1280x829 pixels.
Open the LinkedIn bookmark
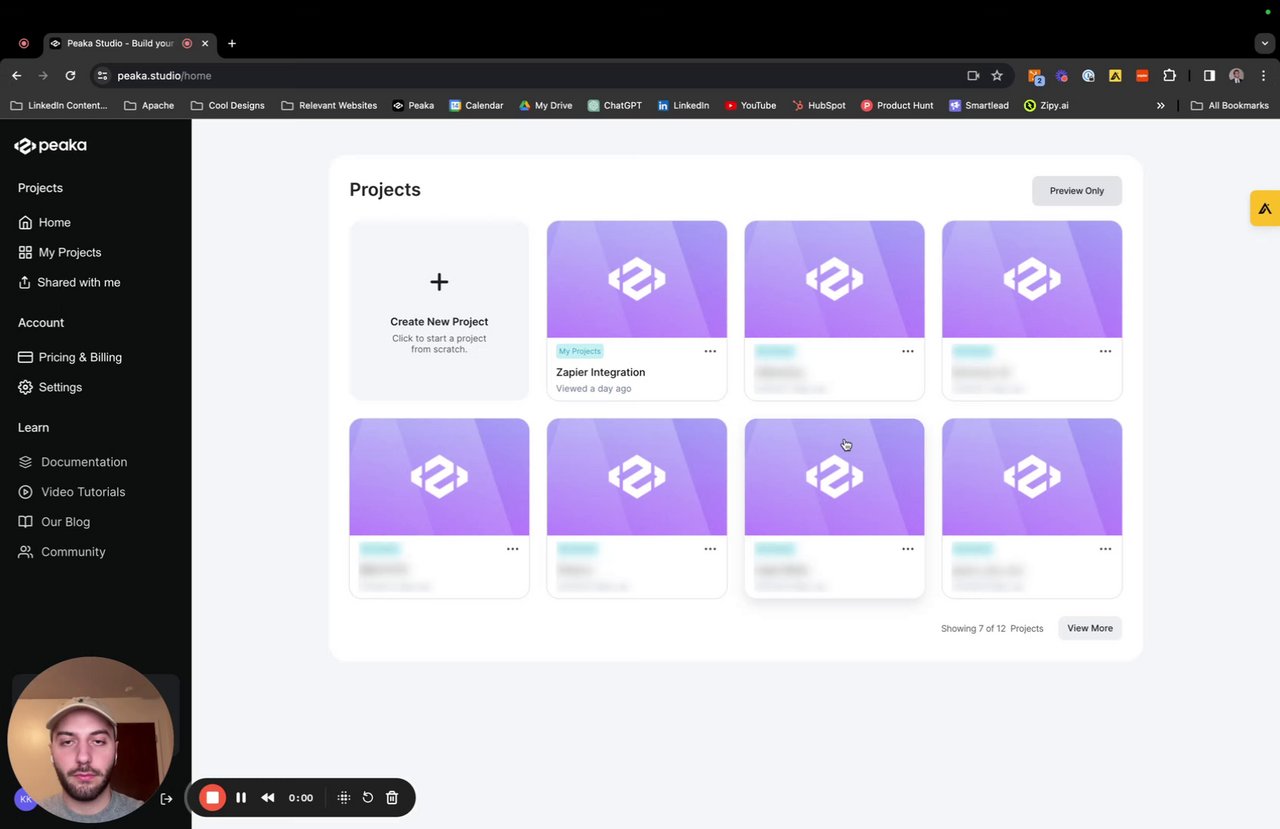coord(683,105)
